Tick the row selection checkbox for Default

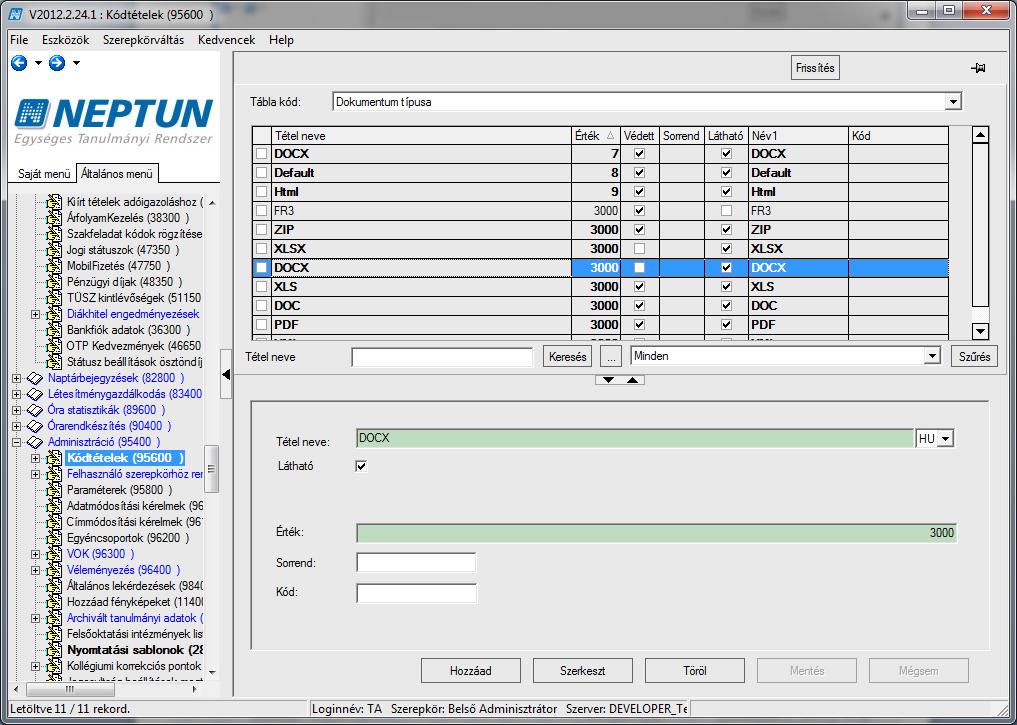point(261,172)
